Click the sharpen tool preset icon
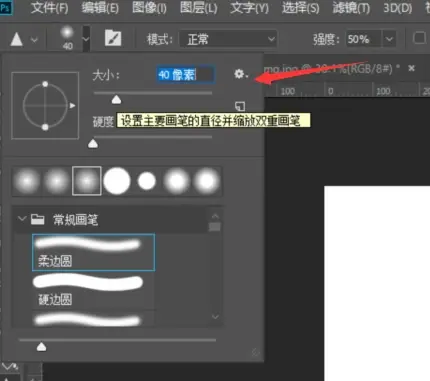This screenshot has width=430, height=381. (16, 39)
